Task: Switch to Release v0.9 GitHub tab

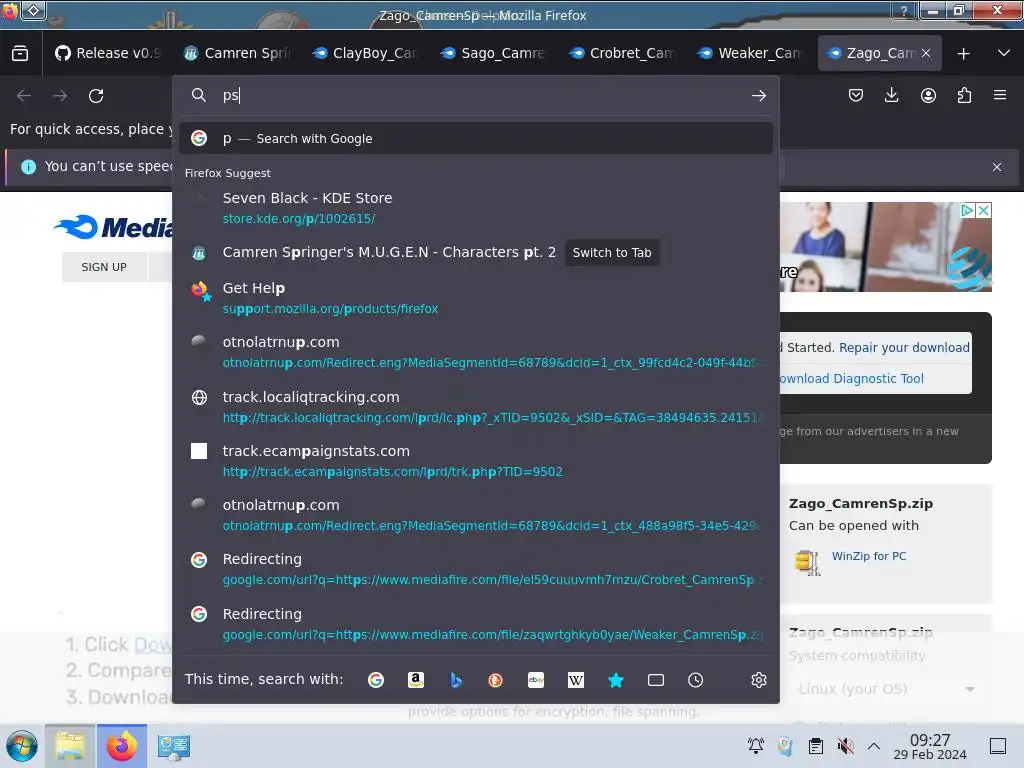Action: click(x=108, y=54)
